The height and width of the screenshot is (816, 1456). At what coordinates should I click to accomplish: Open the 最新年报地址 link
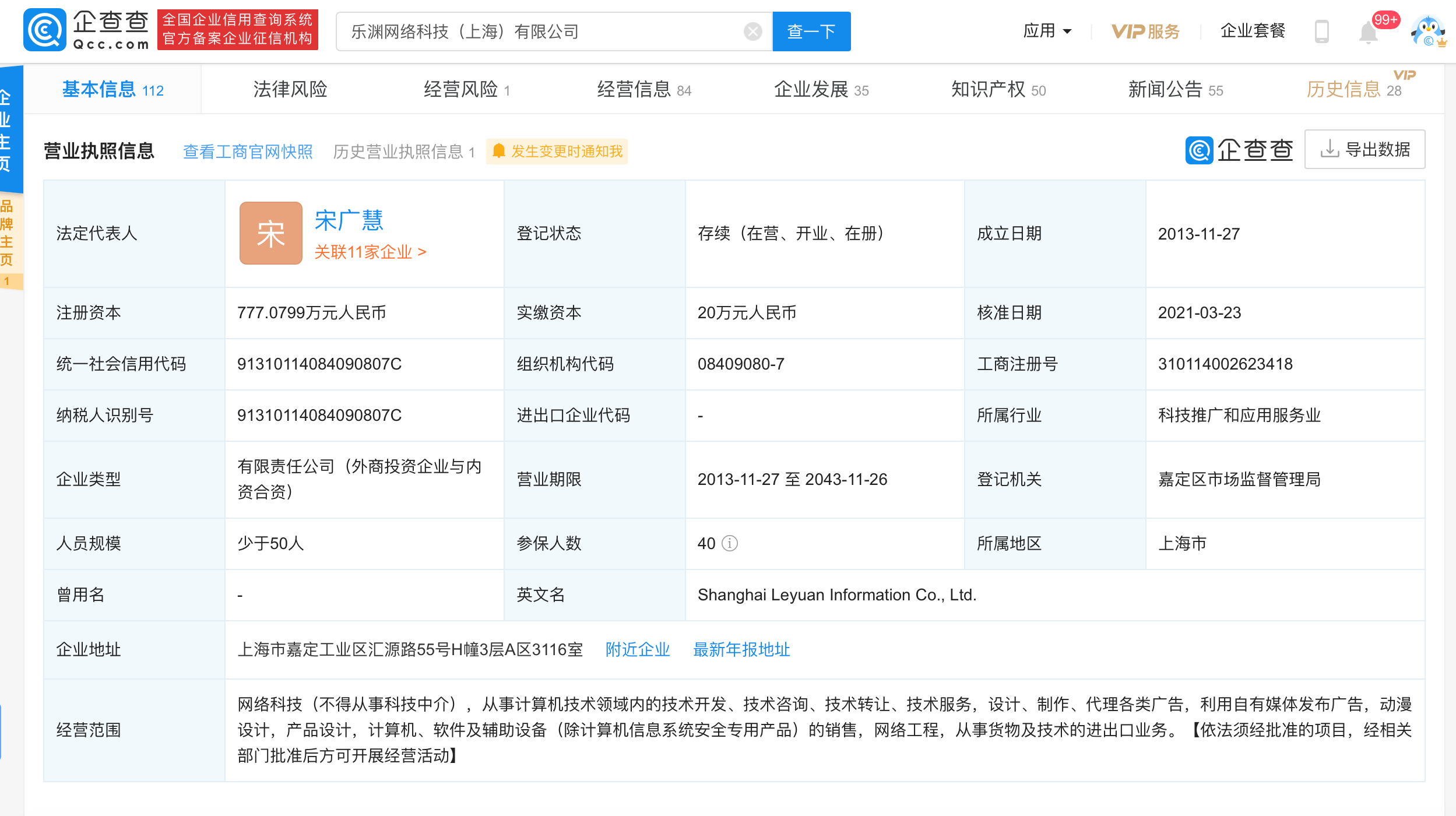[741, 649]
